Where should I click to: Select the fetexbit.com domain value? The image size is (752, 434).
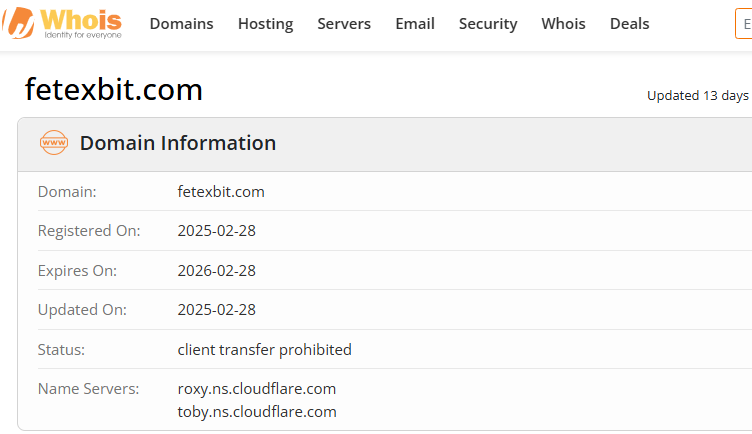221,192
